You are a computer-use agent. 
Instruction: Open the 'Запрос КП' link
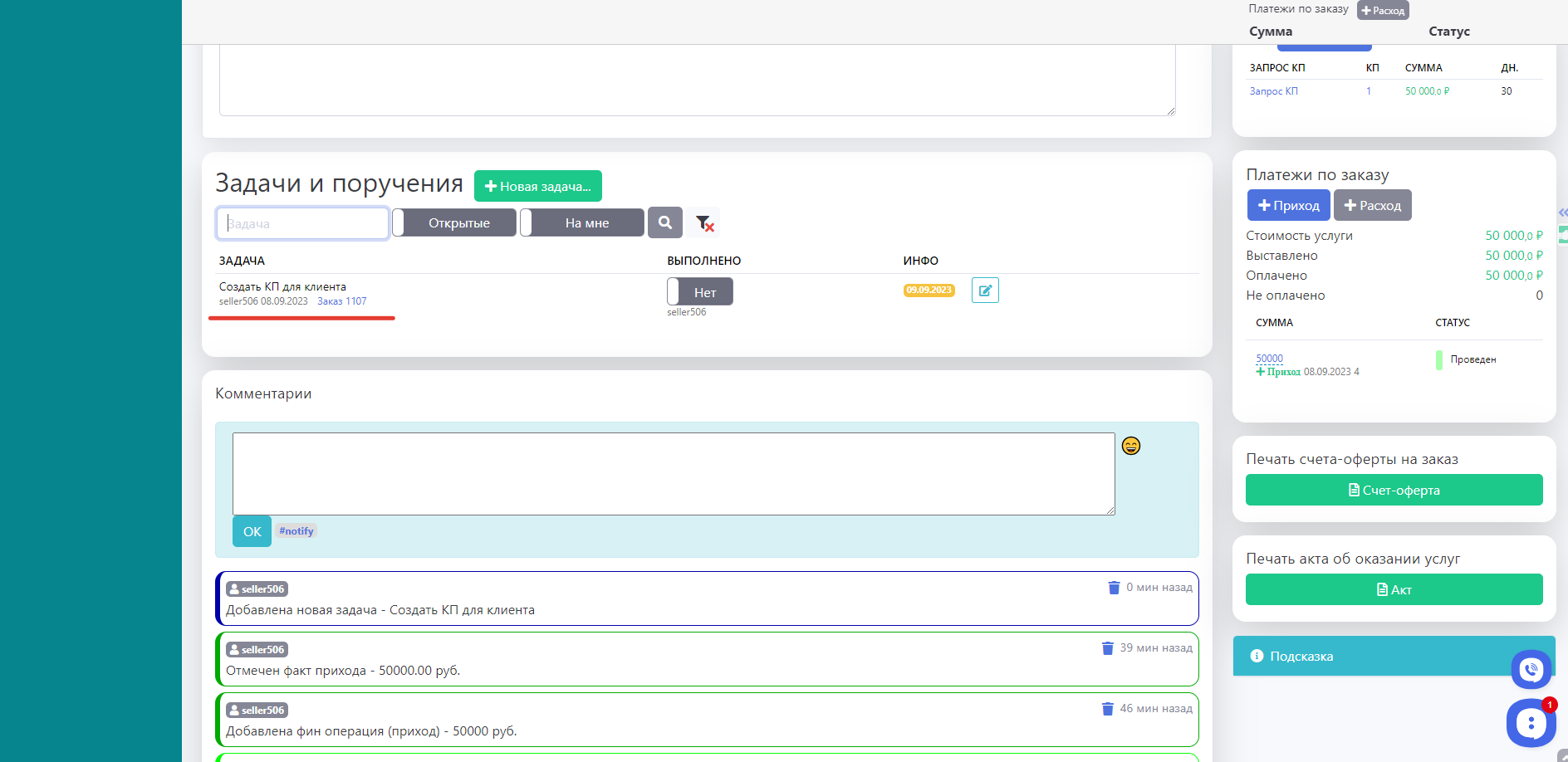(x=1273, y=91)
